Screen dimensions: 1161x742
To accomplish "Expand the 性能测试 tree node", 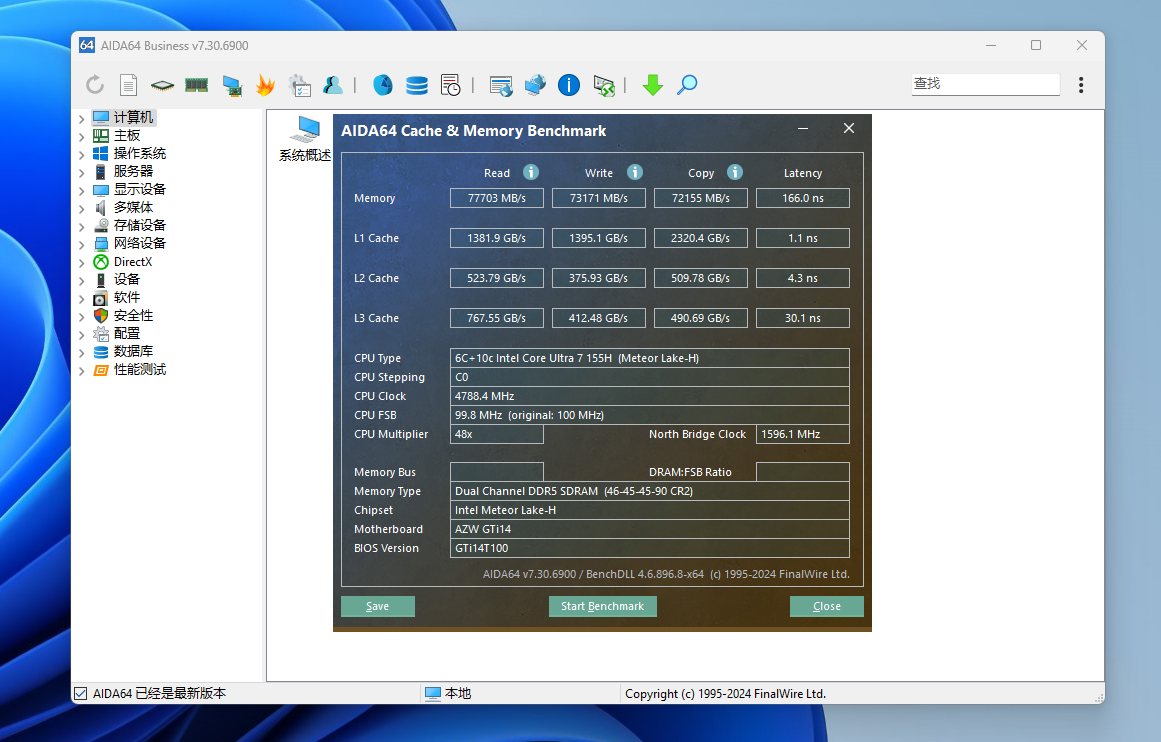I will coord(81,370).
